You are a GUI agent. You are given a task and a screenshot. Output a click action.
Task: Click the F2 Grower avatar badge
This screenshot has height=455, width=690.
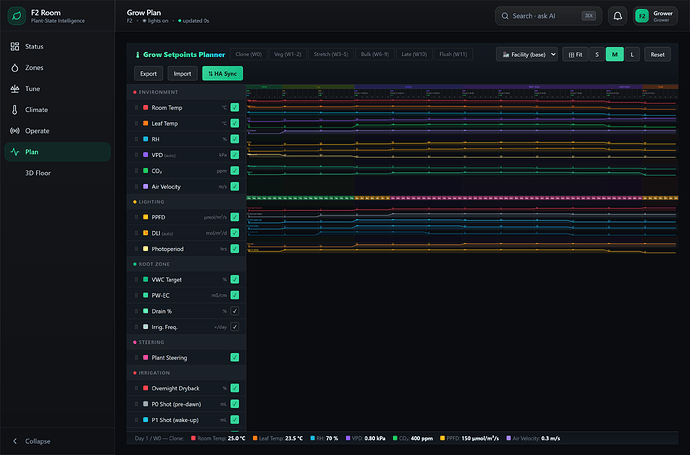[x=642, y=16]
